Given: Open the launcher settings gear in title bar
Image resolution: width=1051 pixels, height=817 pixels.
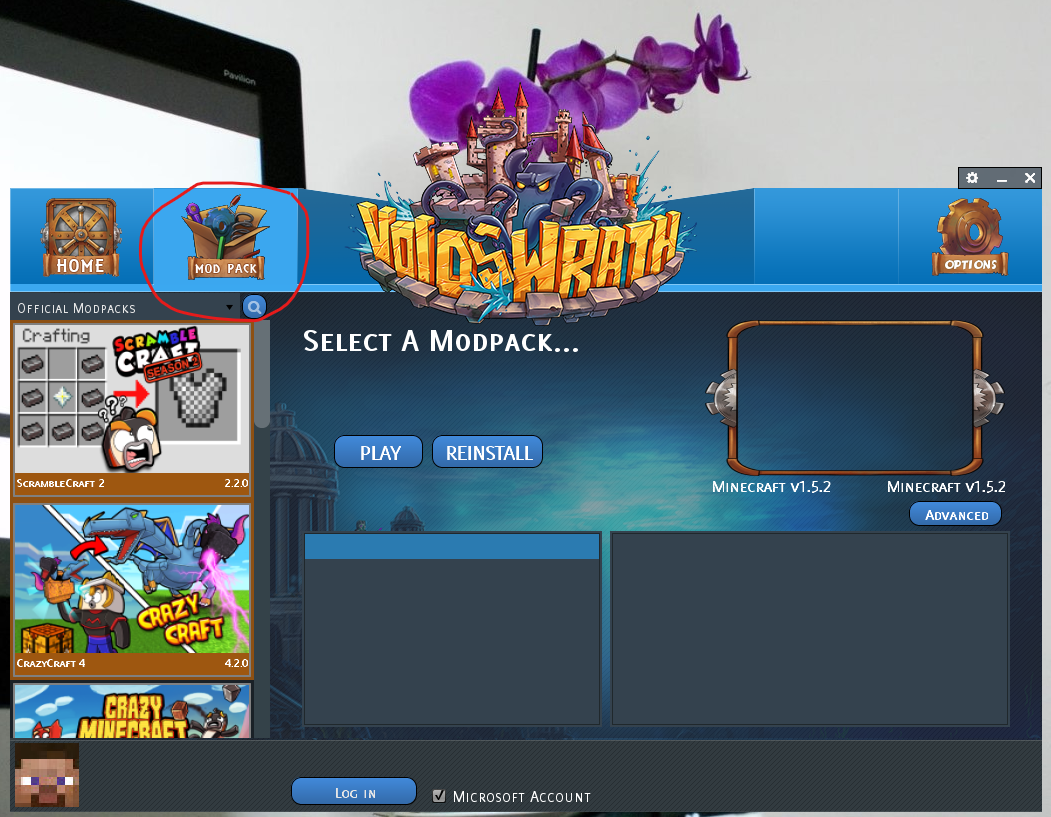Looking at the screenshot, I should (x=972, y=178).
